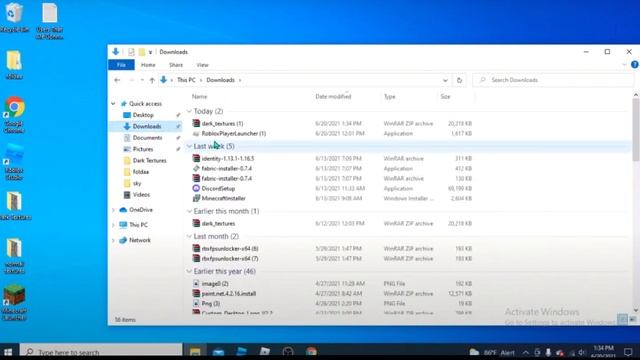640x360 pixels.
Task: Collapse the Earlier this year (46) group
Action: (x=189, y=271)
